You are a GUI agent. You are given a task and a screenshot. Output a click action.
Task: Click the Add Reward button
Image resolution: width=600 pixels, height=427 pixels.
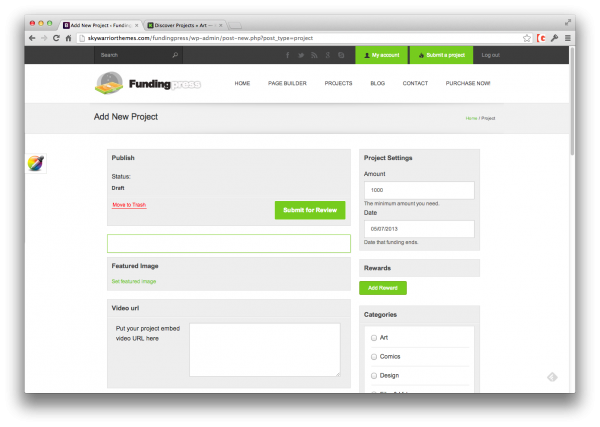pos(383,288)
